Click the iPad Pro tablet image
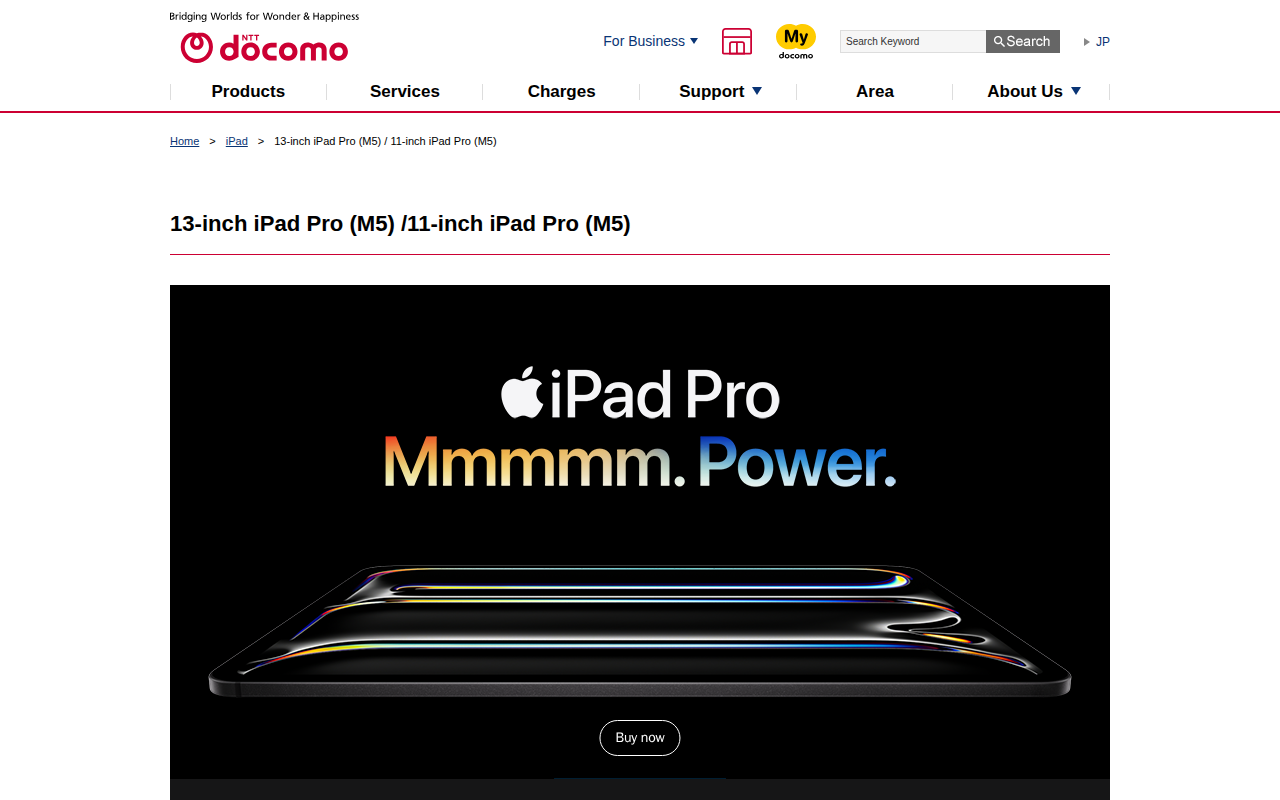The image size is (1280, 800). [640, 630]
